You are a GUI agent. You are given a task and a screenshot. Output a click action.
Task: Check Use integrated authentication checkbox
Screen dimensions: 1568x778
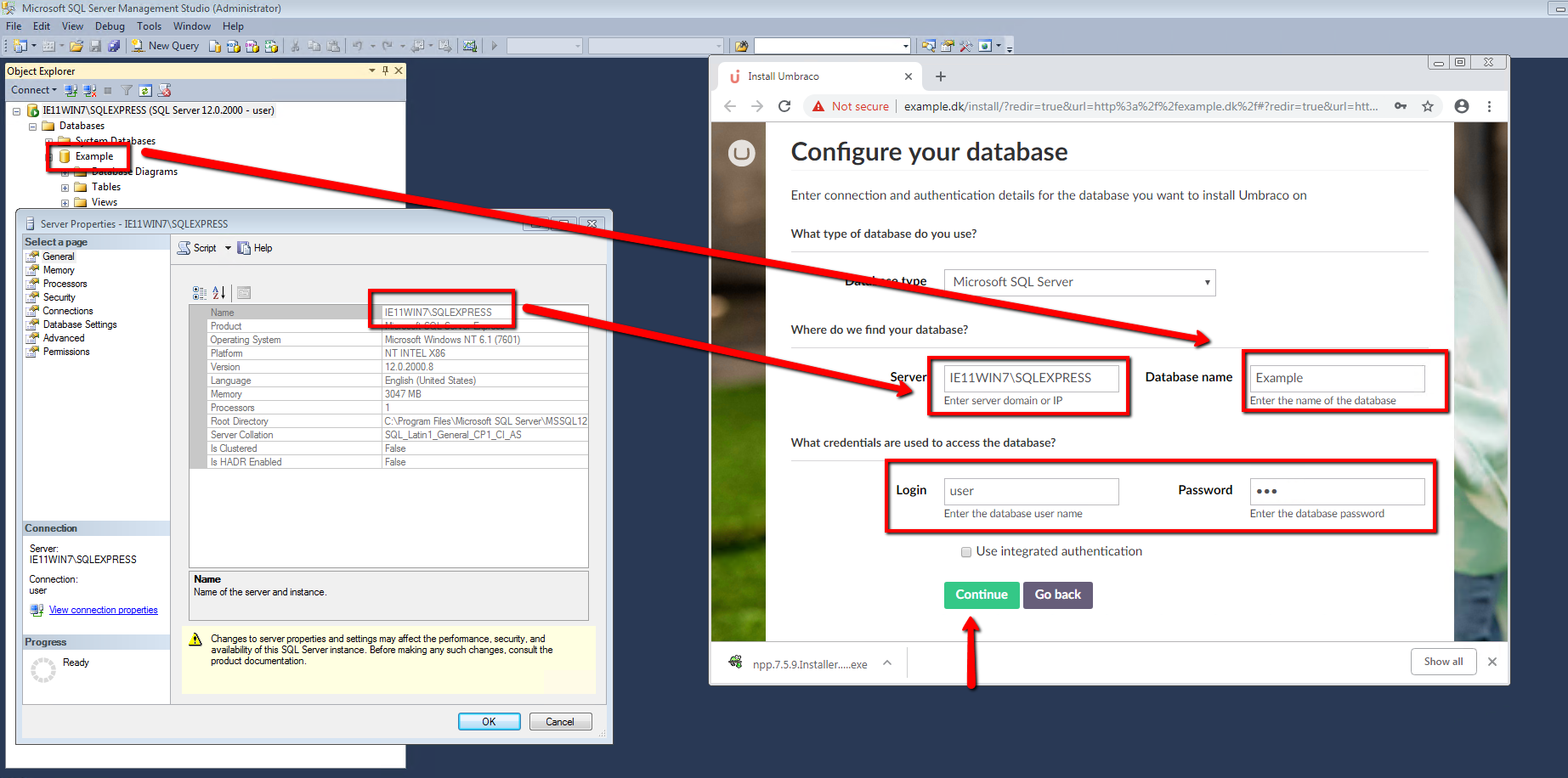[x=966, y=552]
